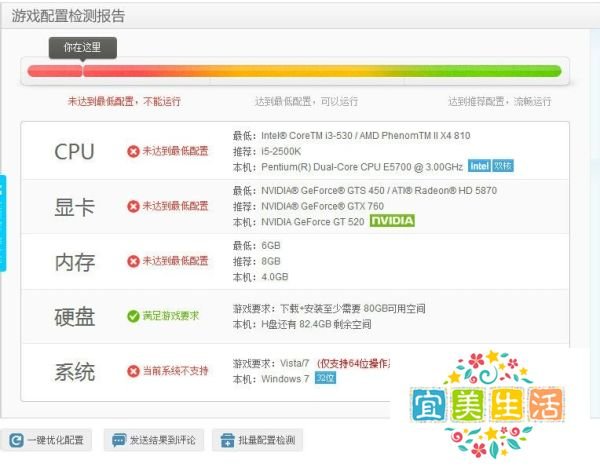Click the NVIDIA logo badge
This screenshot has height=471, width=600.
[392, 221]
